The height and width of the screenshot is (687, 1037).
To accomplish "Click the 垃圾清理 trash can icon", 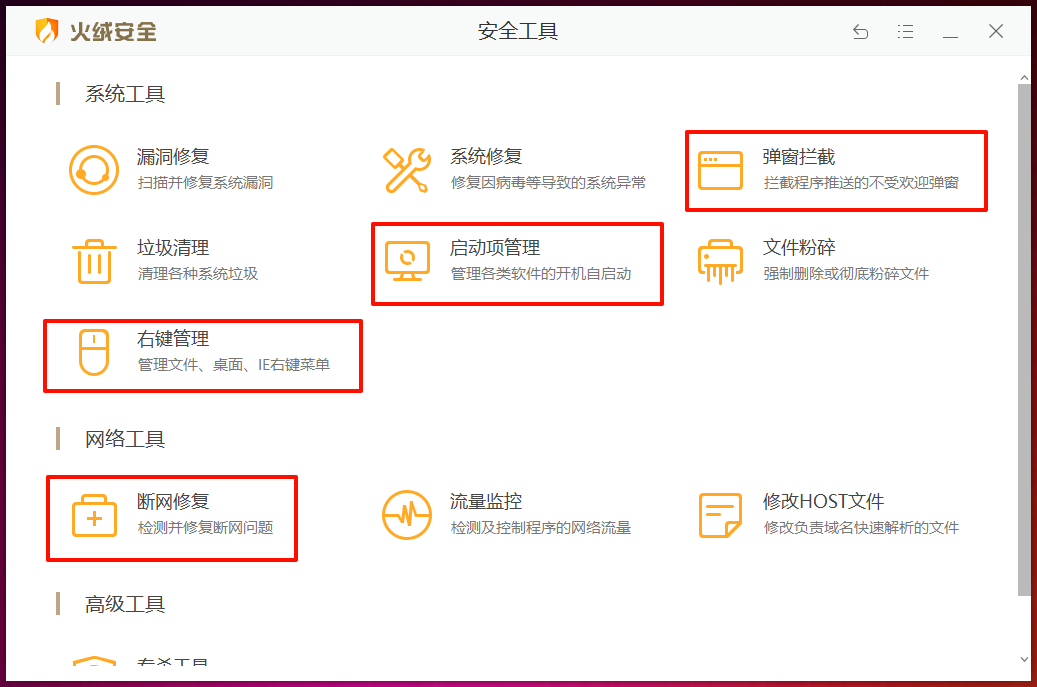I will pyautogui.click(x=94, y=261).
